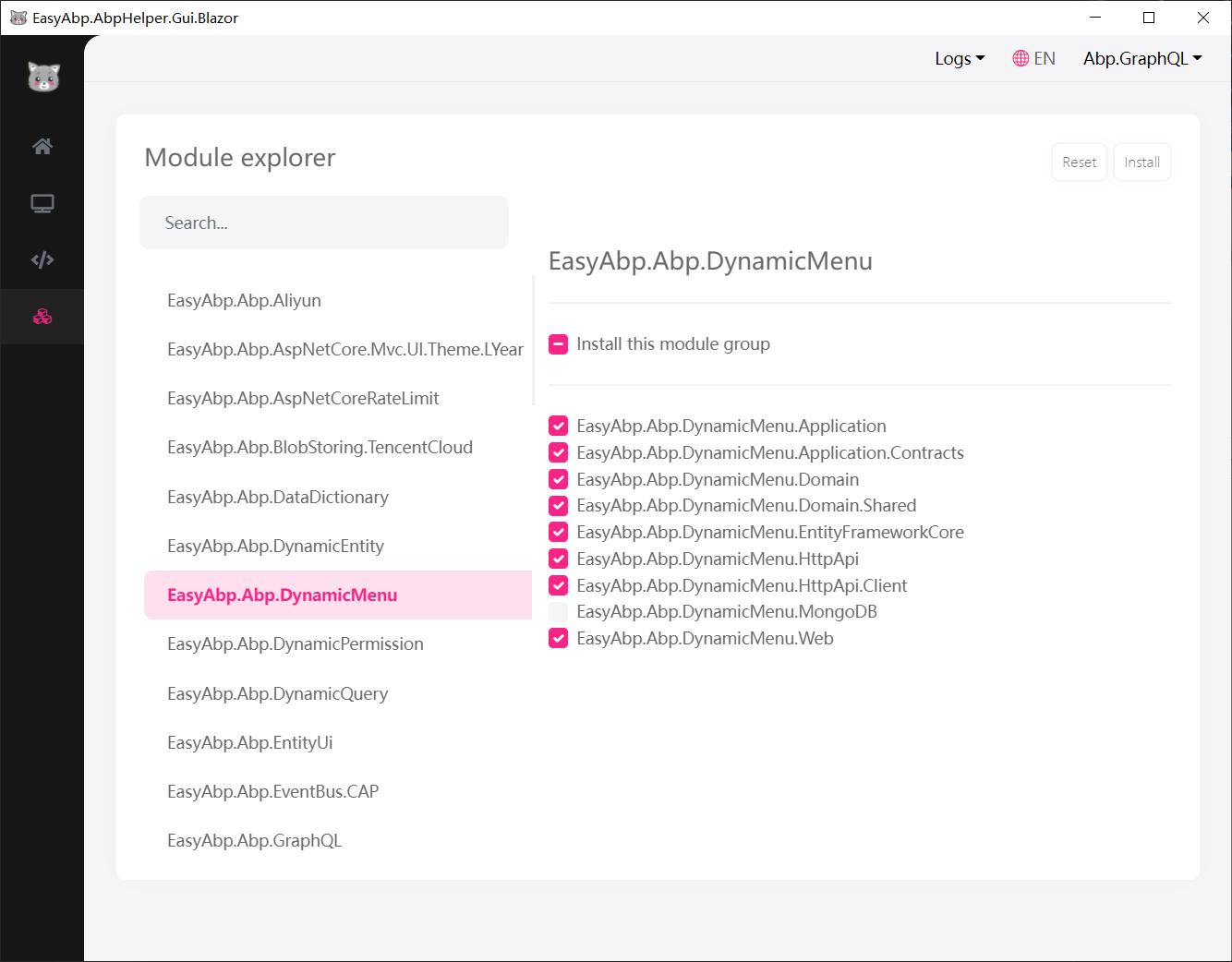Click the raccoon logo in sidebar
Image resolution: width=1232 pixels, height=962 pixels.
43,77
